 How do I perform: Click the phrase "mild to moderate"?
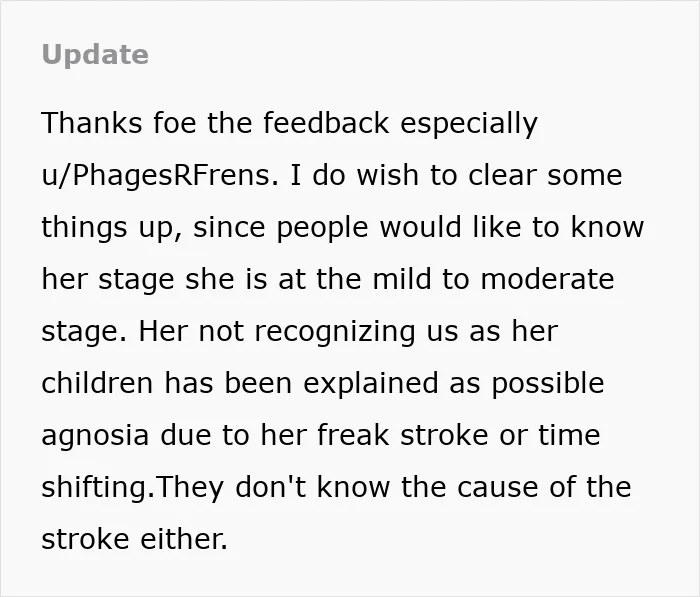[x=493, y=279]
